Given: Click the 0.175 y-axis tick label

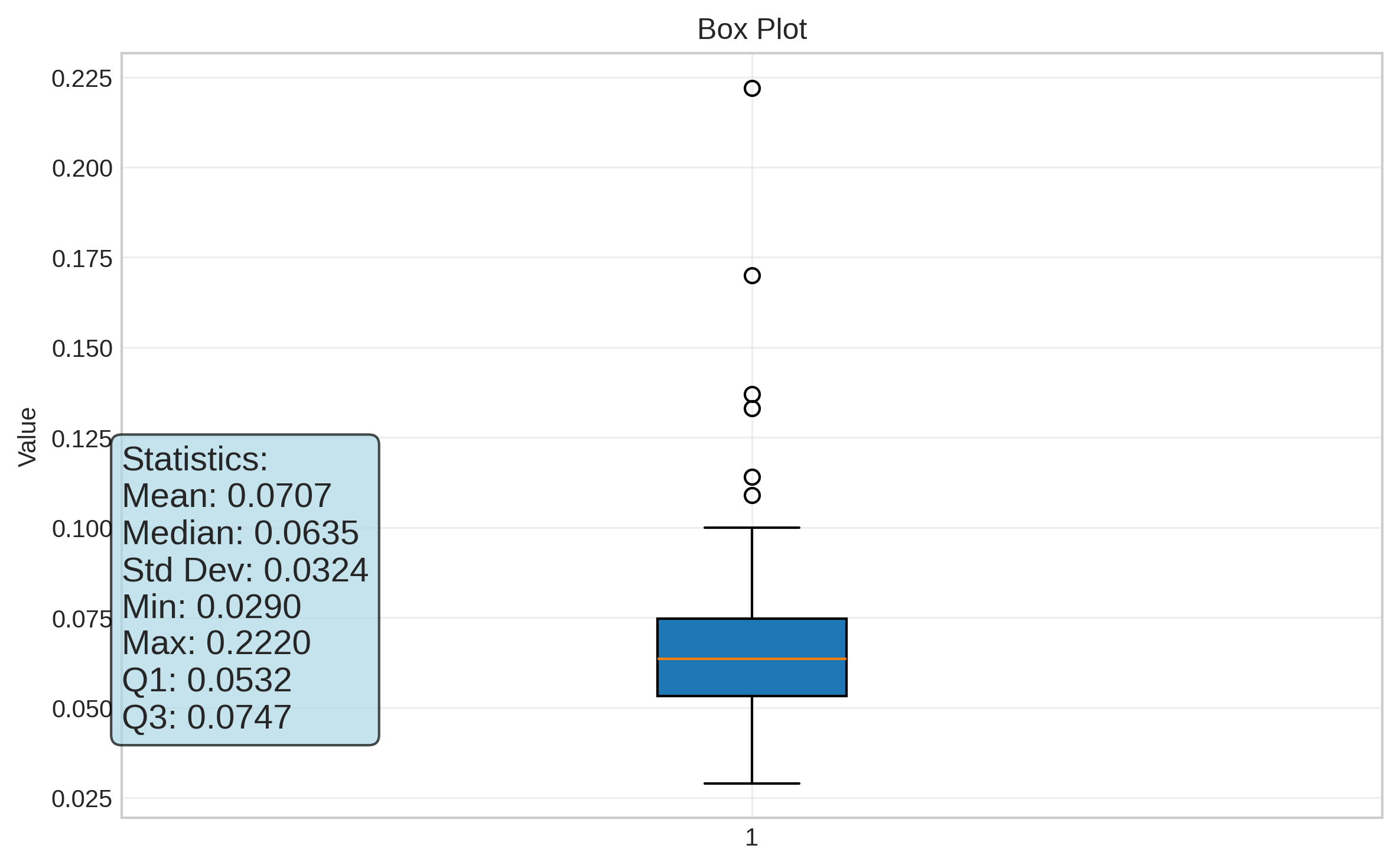Looking at the screenshot, I should point(82,259).
